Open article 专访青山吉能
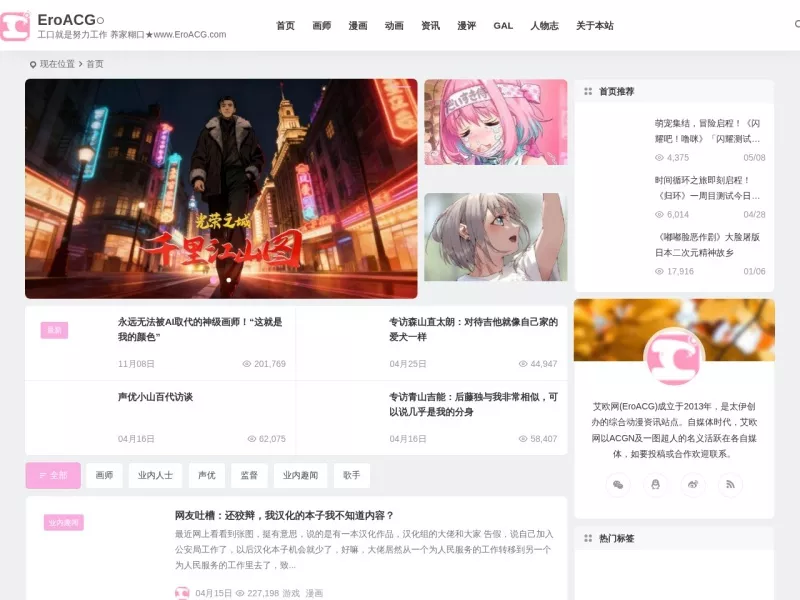Image resolution: width=800 pixels, height=600 pixels. [x=473, y=404]
